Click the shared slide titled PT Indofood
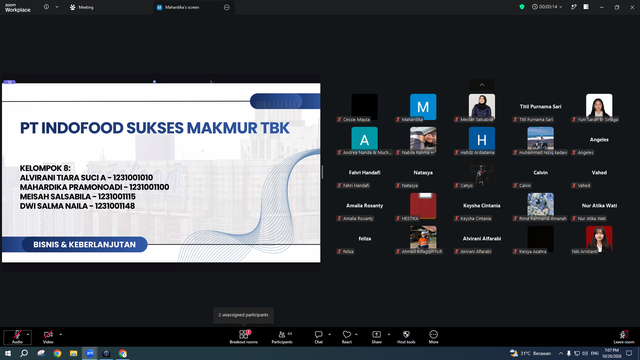The image size is (640, 360). [x=161, y=173]
